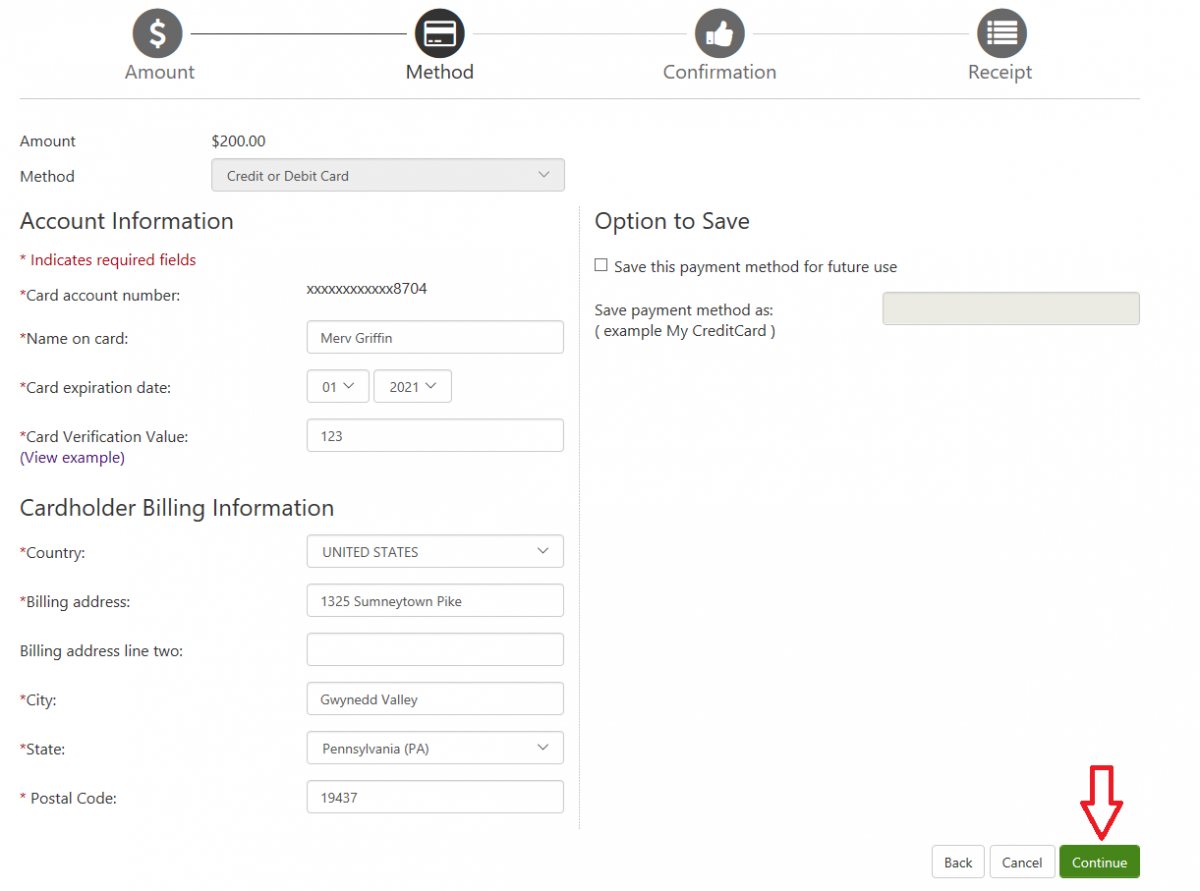Click the Back button
This screenshot has width=1200, height=891.
[958, 862]
